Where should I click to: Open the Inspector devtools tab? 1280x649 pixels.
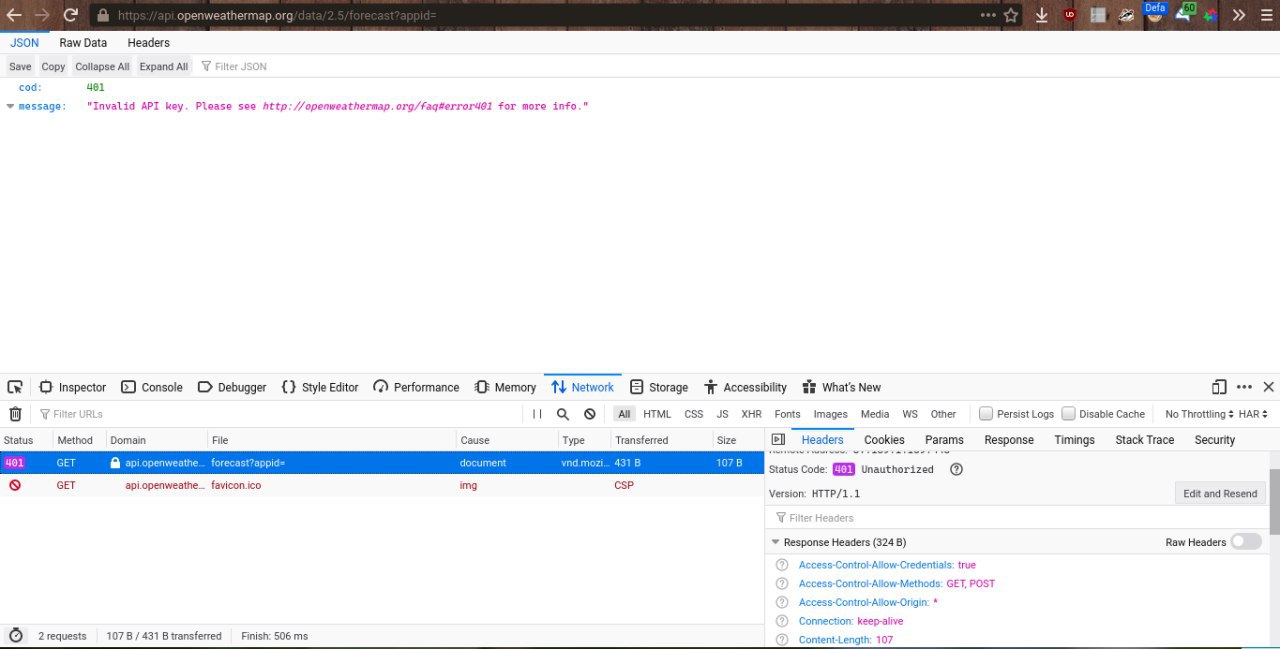pyautogui.click(x=72, y=387)
